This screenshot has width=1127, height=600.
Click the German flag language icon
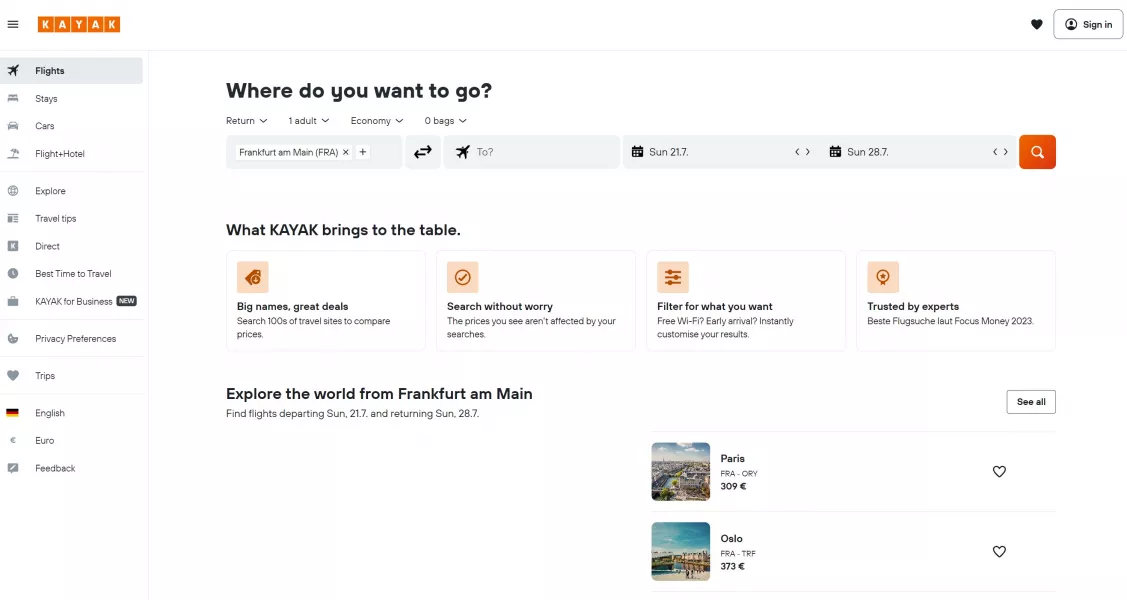13,413
